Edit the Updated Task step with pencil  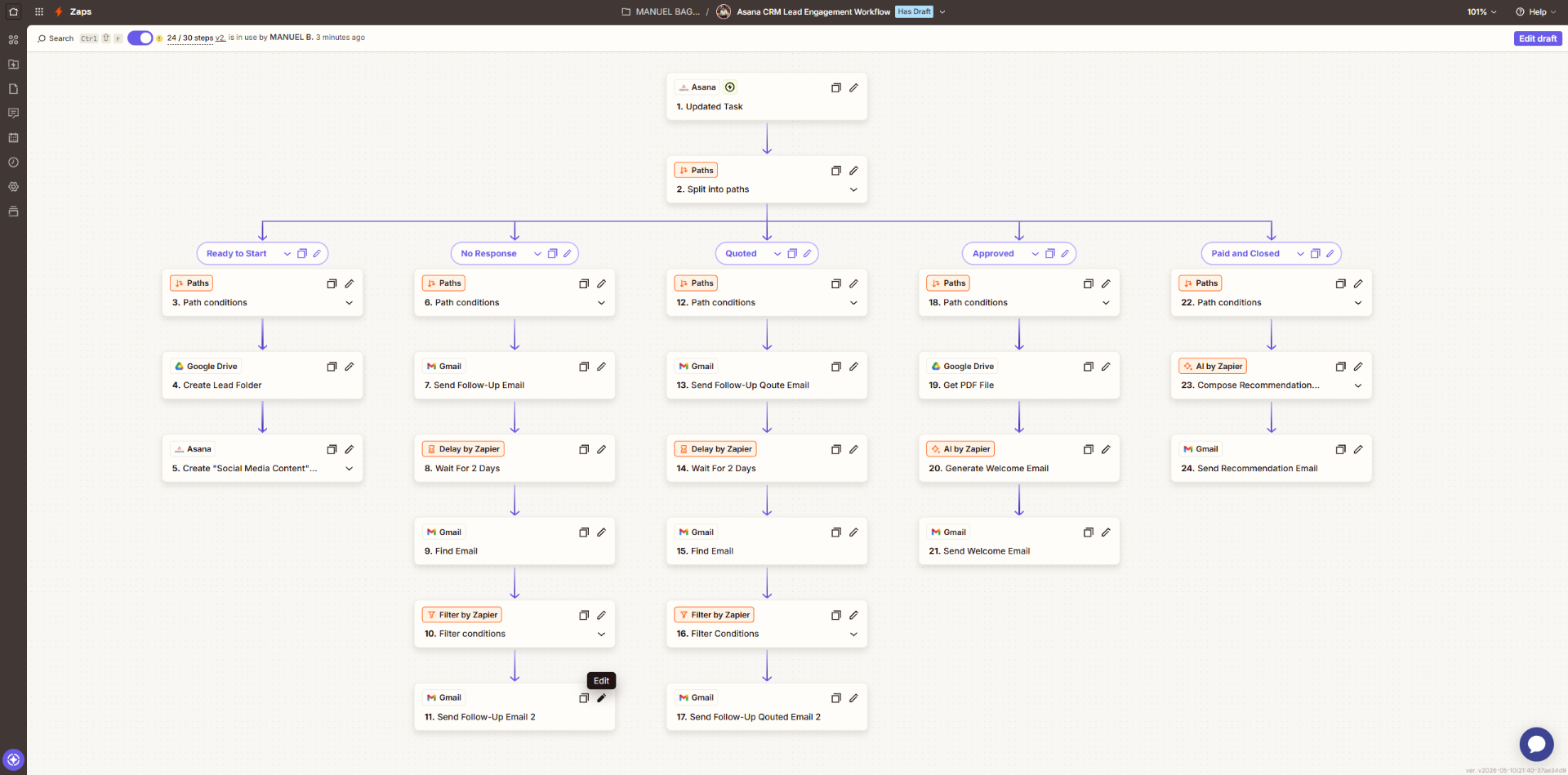(853, 87)
